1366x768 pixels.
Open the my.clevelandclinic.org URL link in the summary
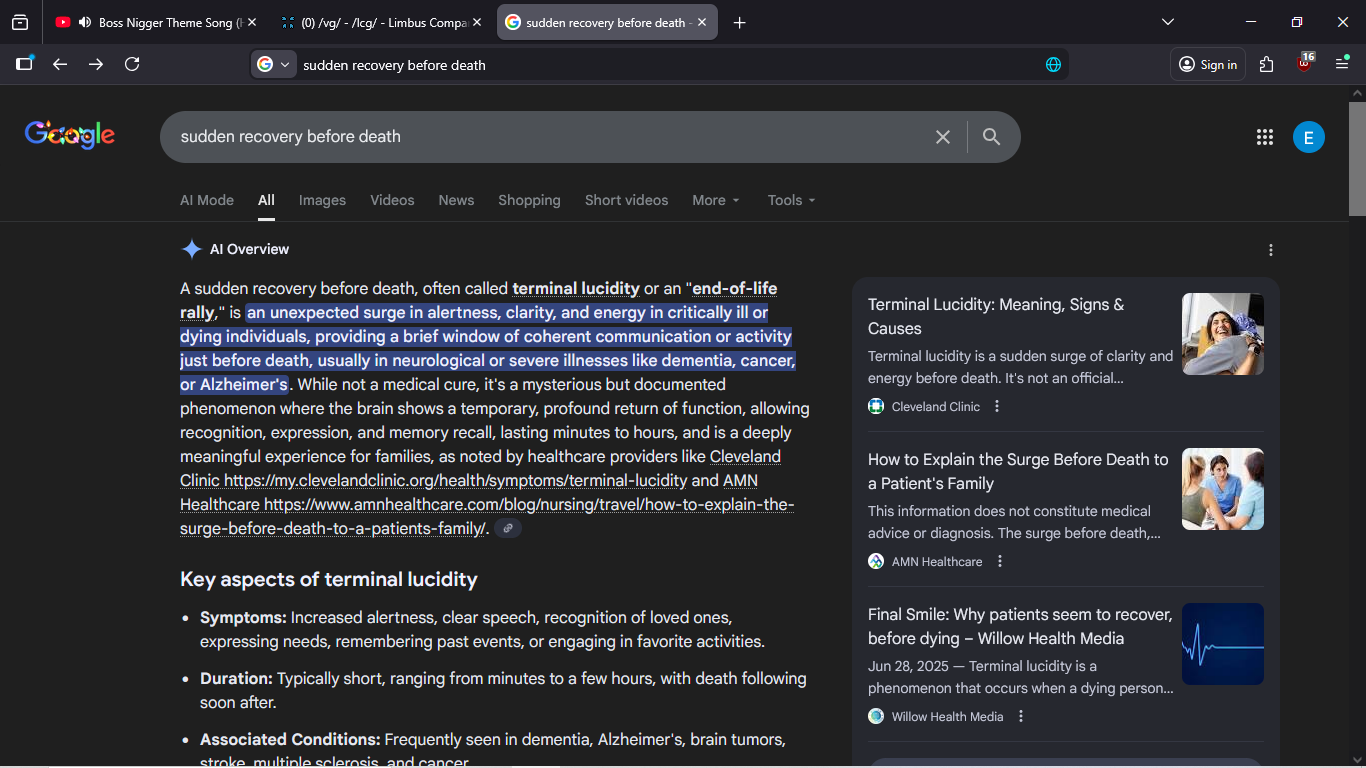pyautogui.click(x=456, y=481)
